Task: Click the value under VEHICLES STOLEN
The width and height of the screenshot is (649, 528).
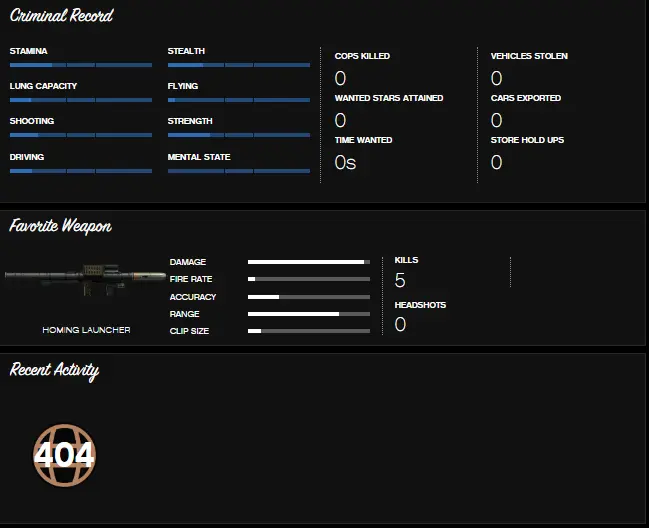Action: click(x=496, y=78)
